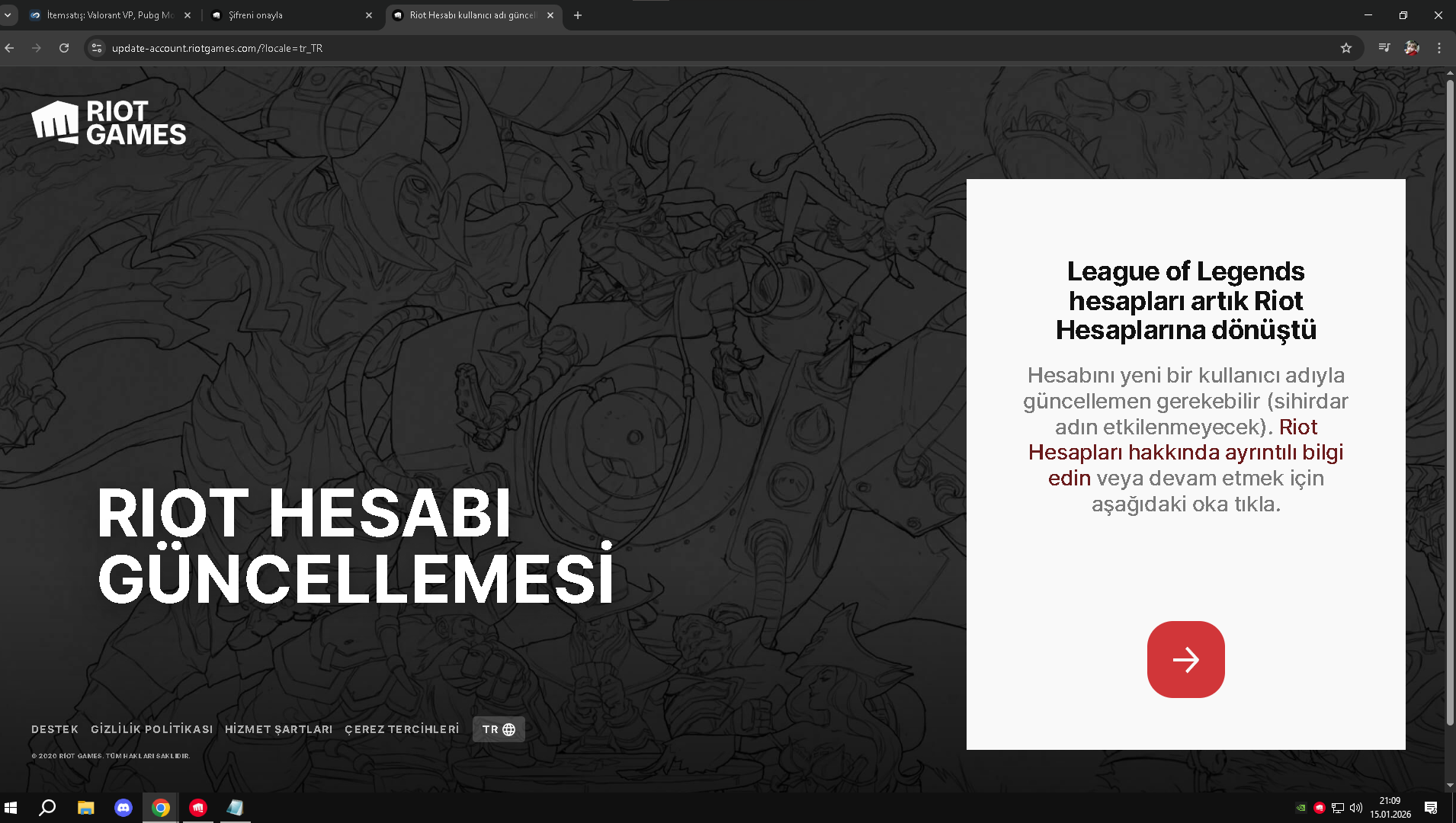Open the Riot tray icon
This screenshot has width=1456, height=823.
tap(1320, 808)
